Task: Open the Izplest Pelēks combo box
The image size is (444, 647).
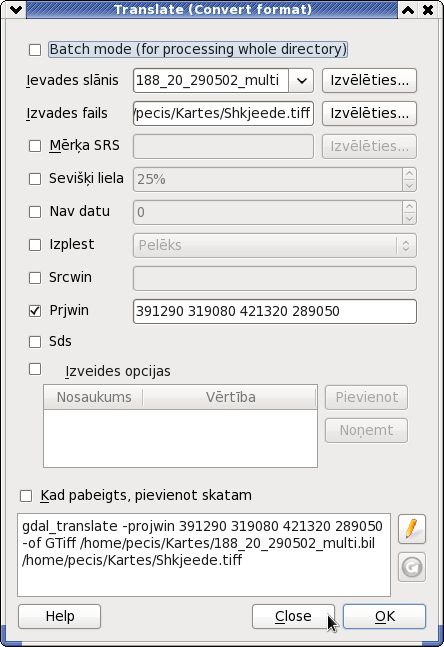Action: tap(275, 245)
